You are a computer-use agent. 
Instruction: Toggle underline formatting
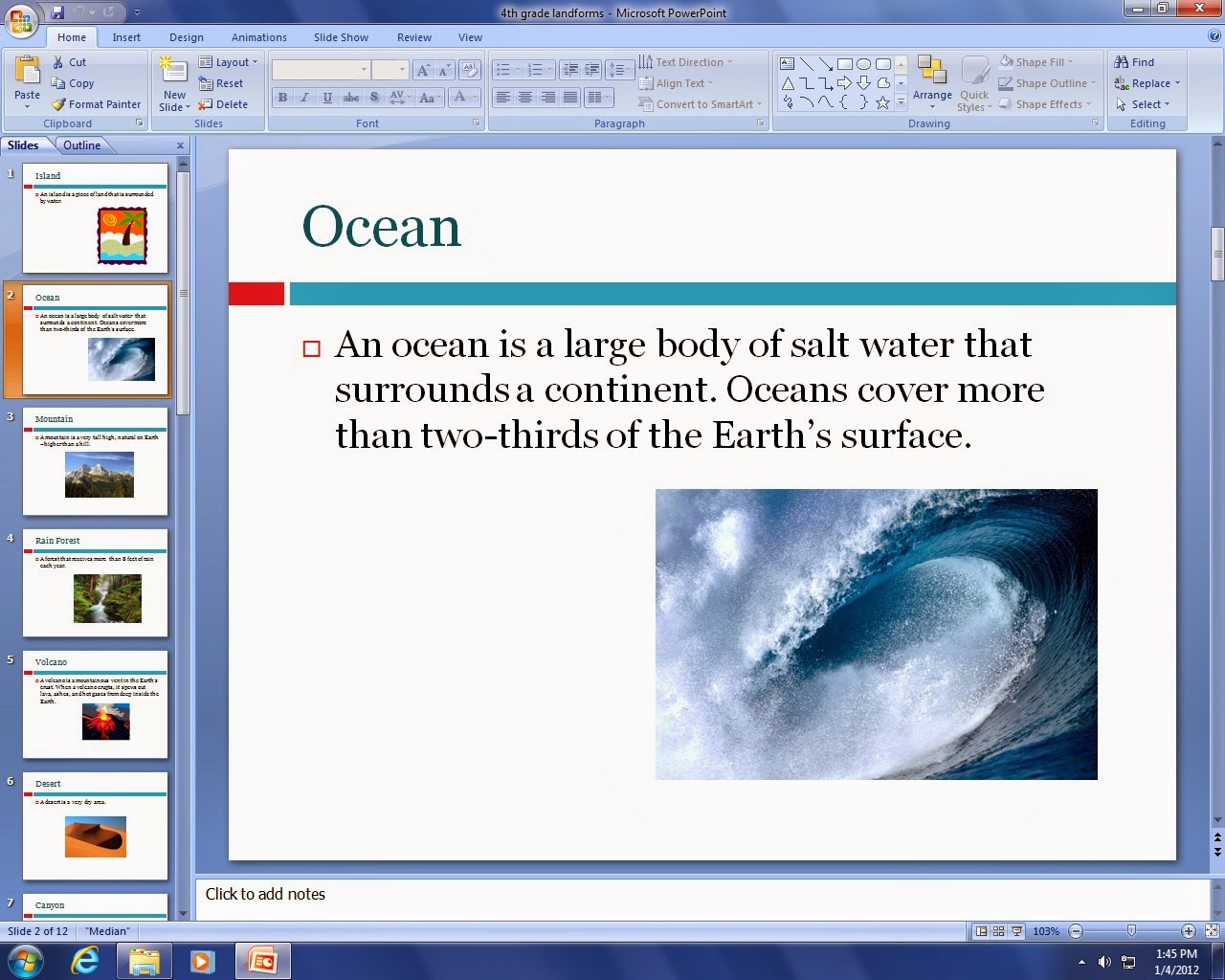pyautogui.click(x=326, y=97)
